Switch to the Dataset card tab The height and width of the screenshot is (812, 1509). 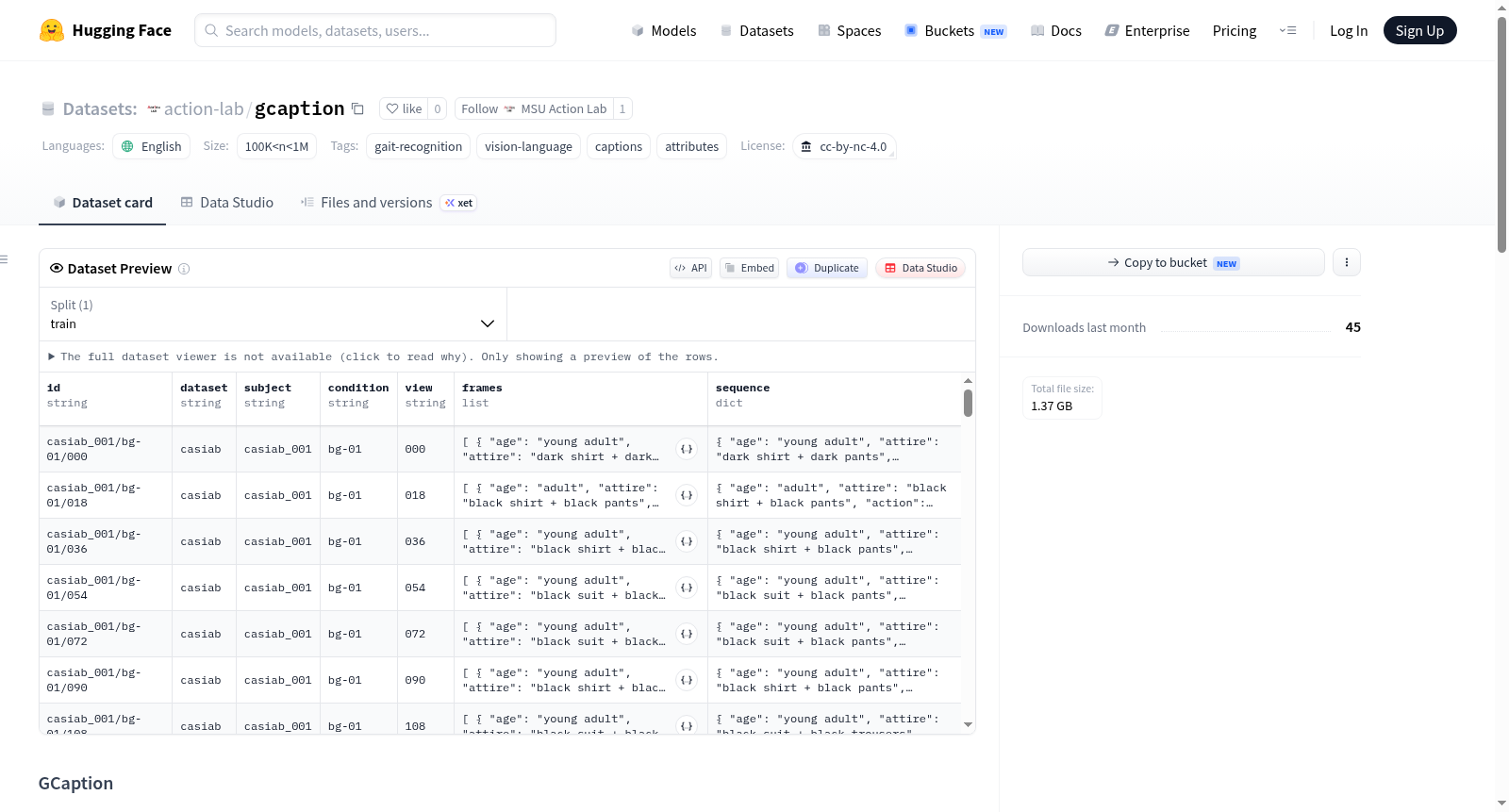click(103, 203)
